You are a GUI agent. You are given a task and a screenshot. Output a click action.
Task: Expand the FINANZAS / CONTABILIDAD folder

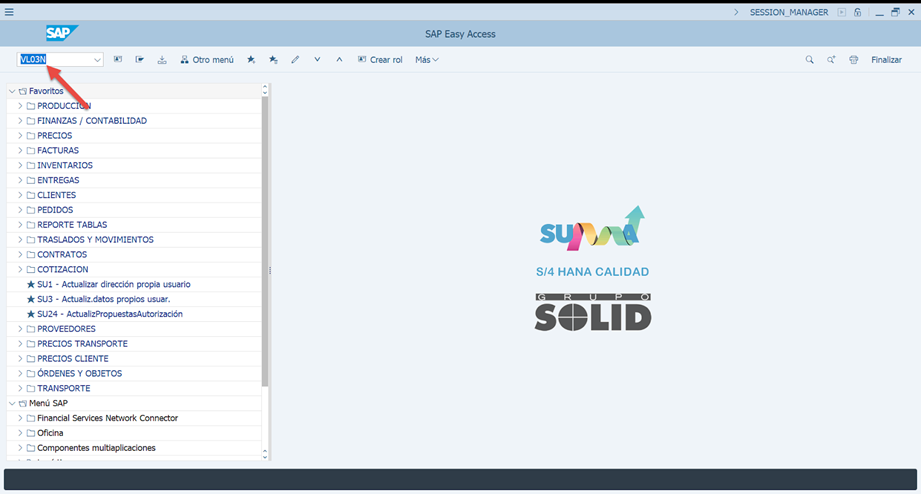pyautogui.click(x=20, y=121)
